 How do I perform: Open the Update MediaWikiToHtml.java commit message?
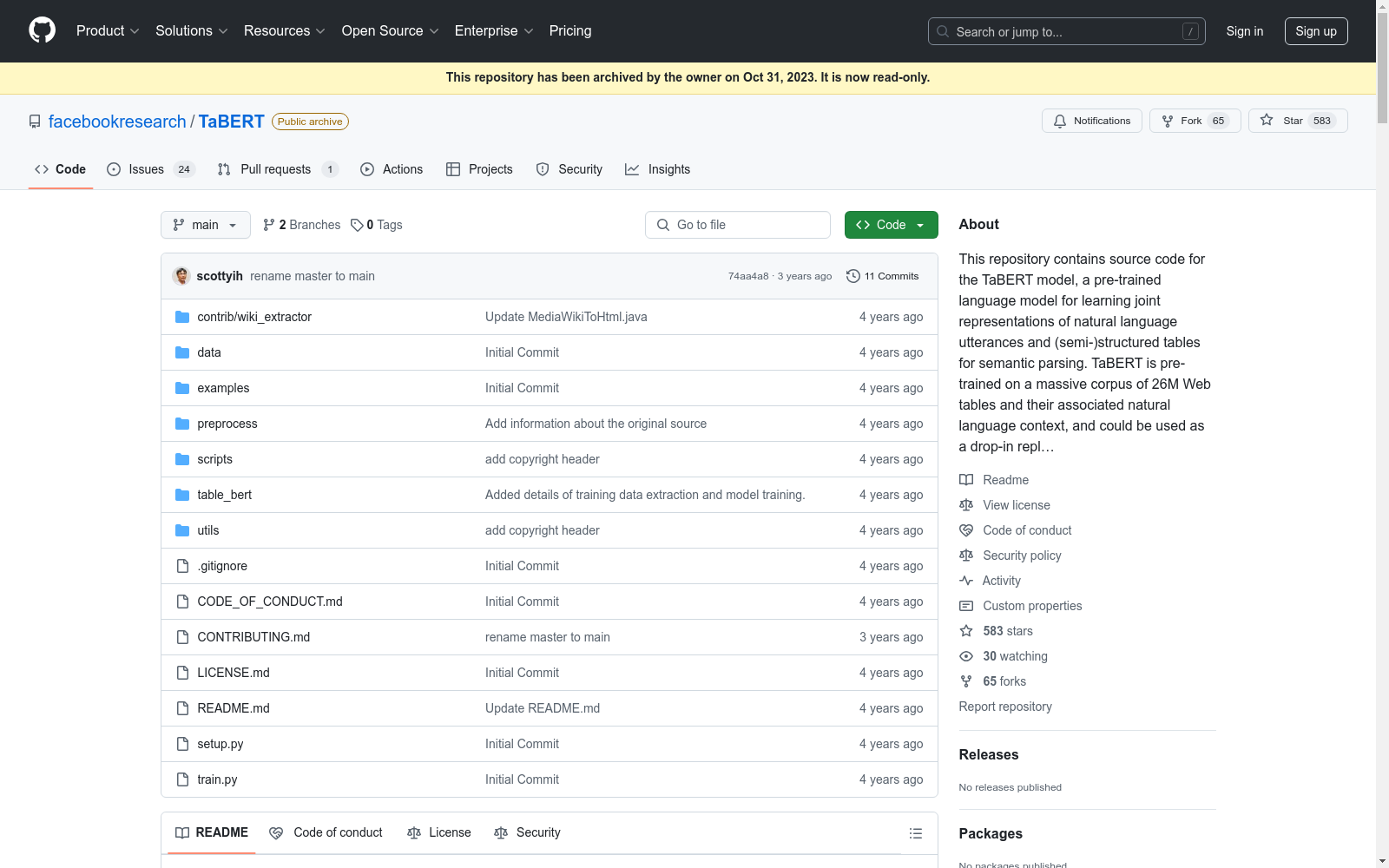pyautogui.click(x=566, y=317)
